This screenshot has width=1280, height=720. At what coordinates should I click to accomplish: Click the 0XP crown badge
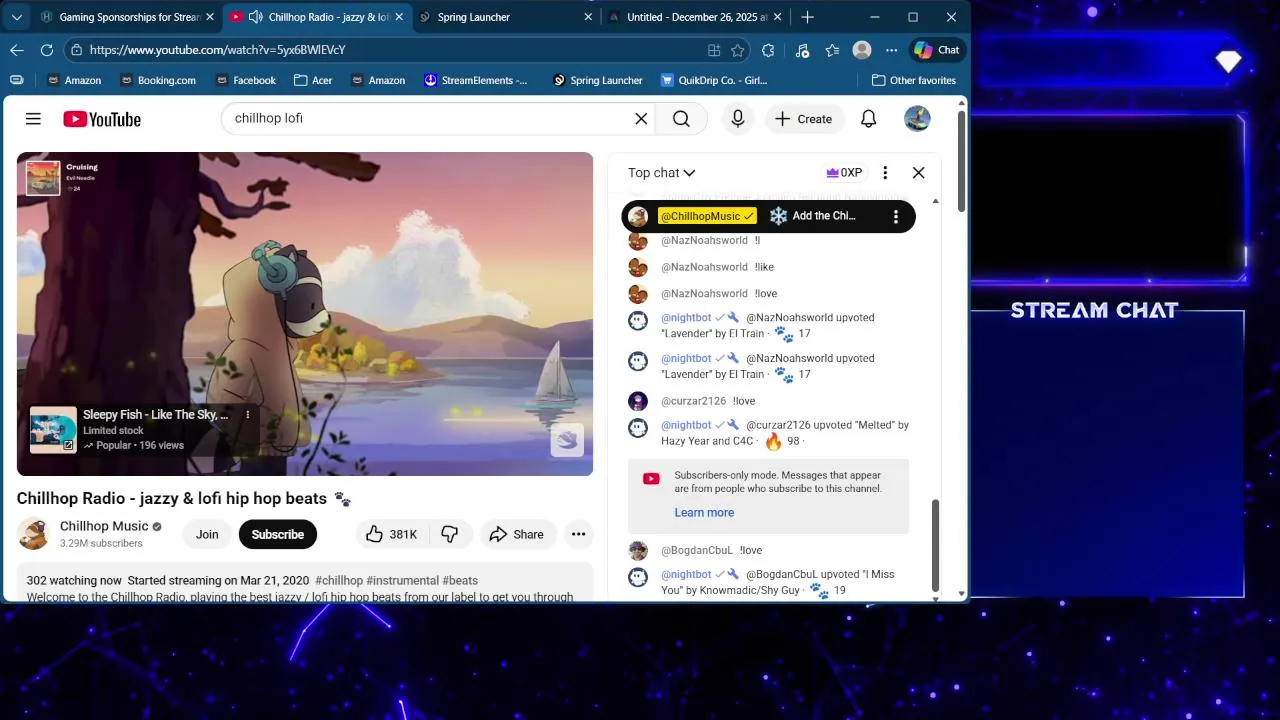[x=844, y=172]
